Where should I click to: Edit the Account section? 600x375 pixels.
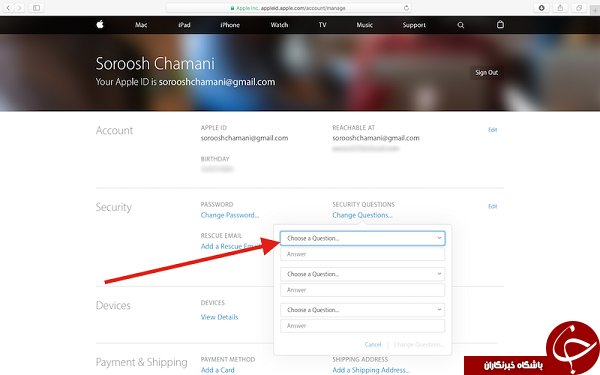pyautogui.click(x=492, y=130)
